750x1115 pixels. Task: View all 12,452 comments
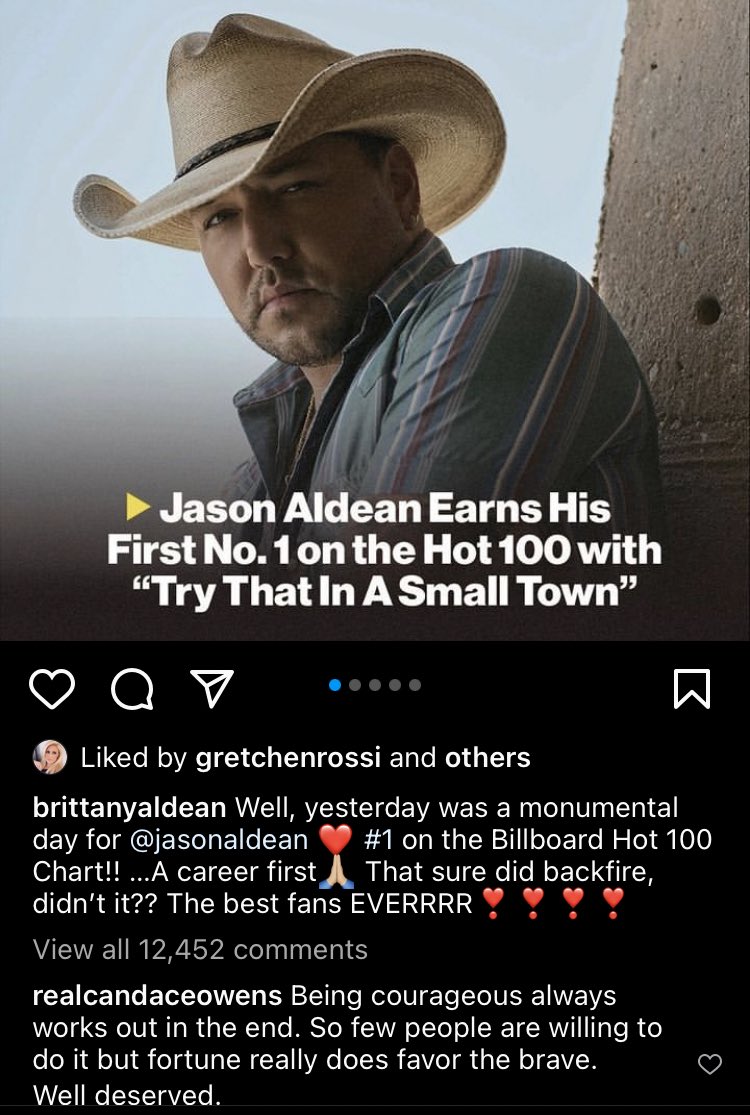coord(200,949)
